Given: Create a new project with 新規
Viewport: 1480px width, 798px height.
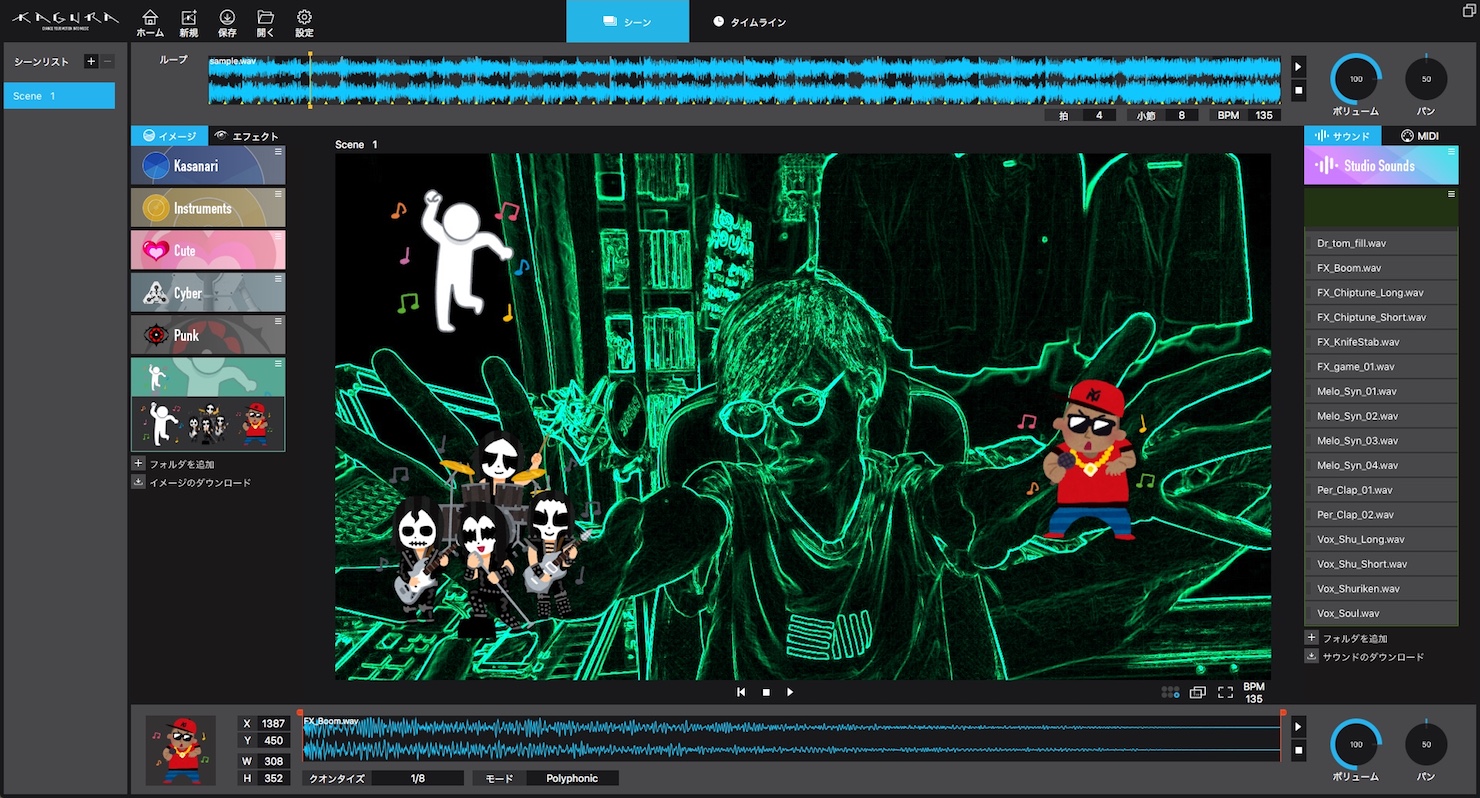Looking at the screenshot, I should 189,23.
